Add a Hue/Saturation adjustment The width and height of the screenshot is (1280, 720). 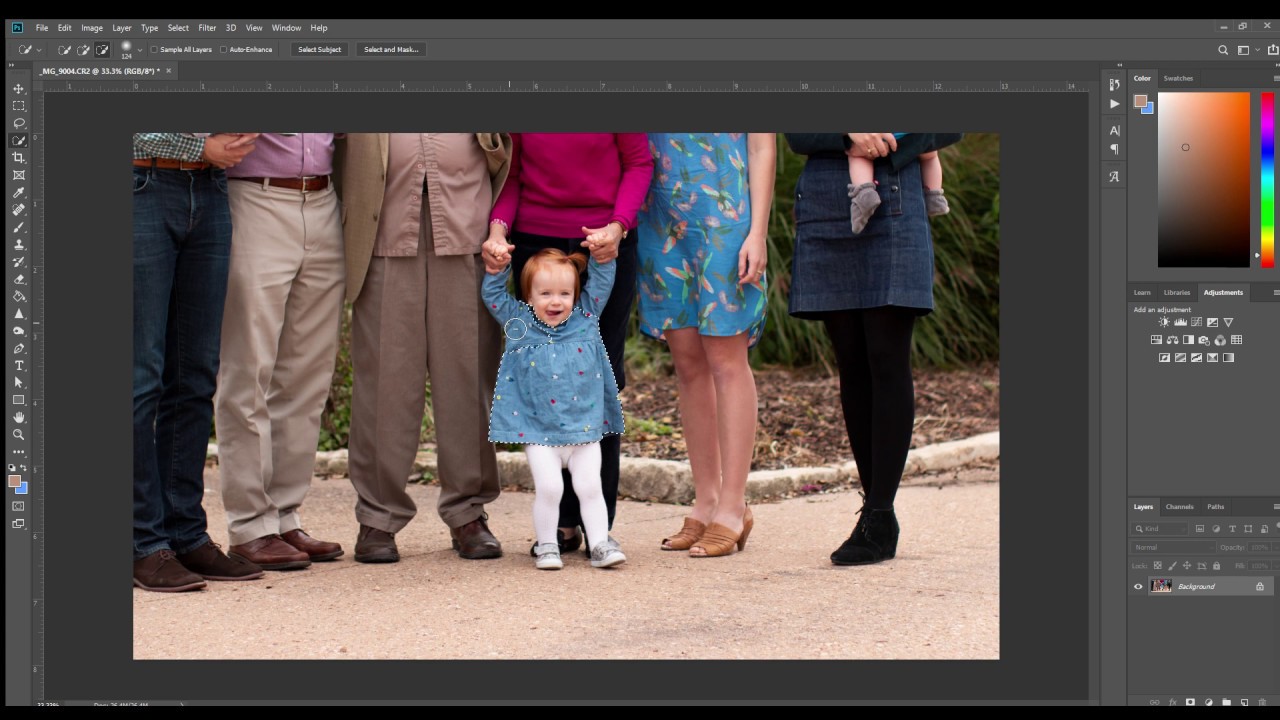coord(1156,340)
